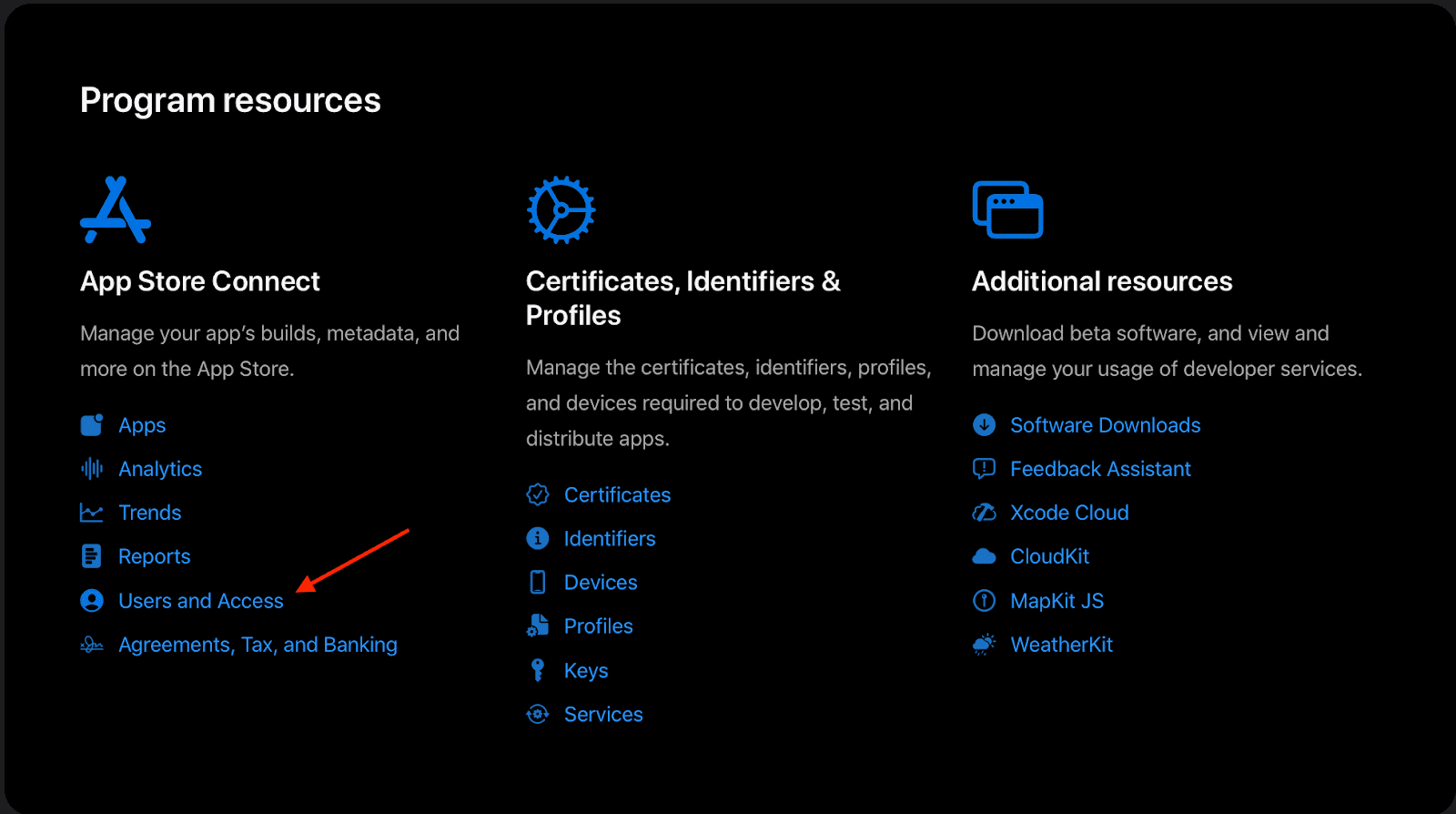
Task: Open Users and Access
Action: [201, 601]
